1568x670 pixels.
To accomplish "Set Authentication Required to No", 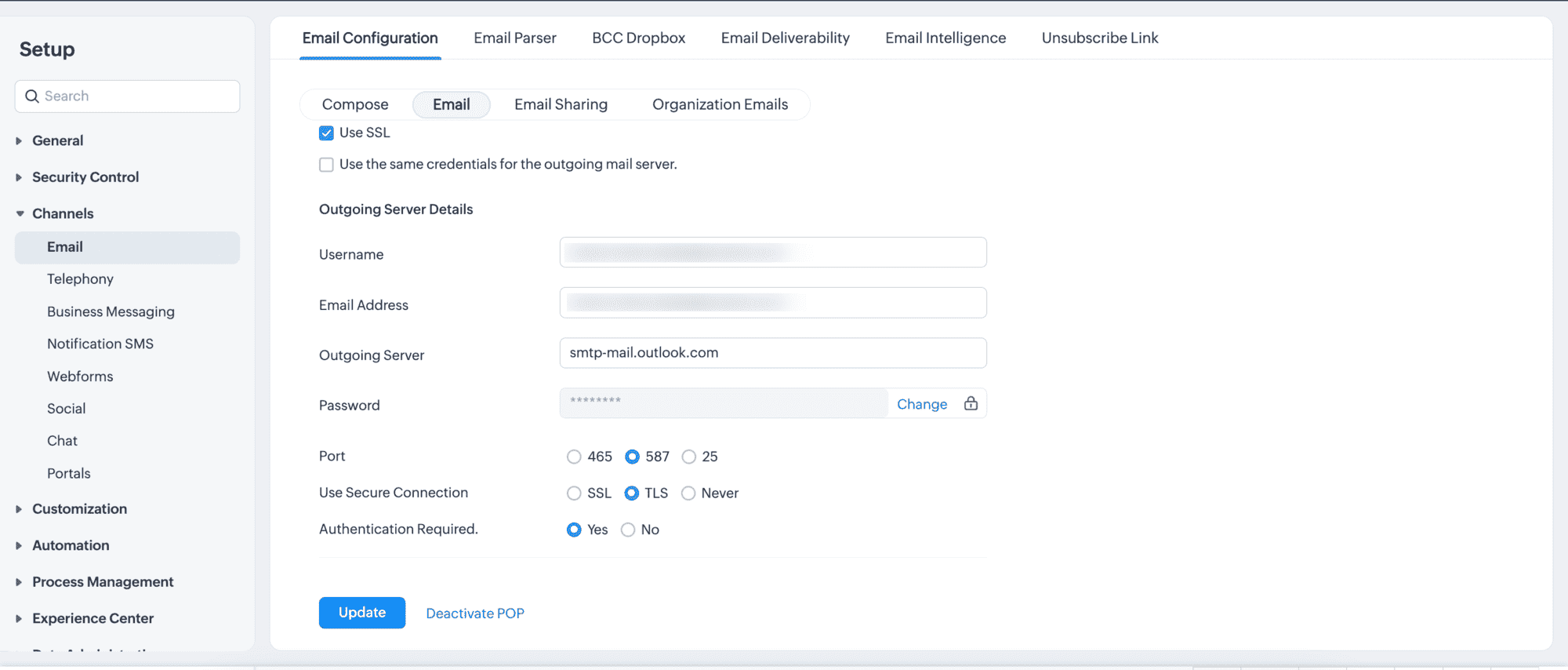I will coord(628,530).
